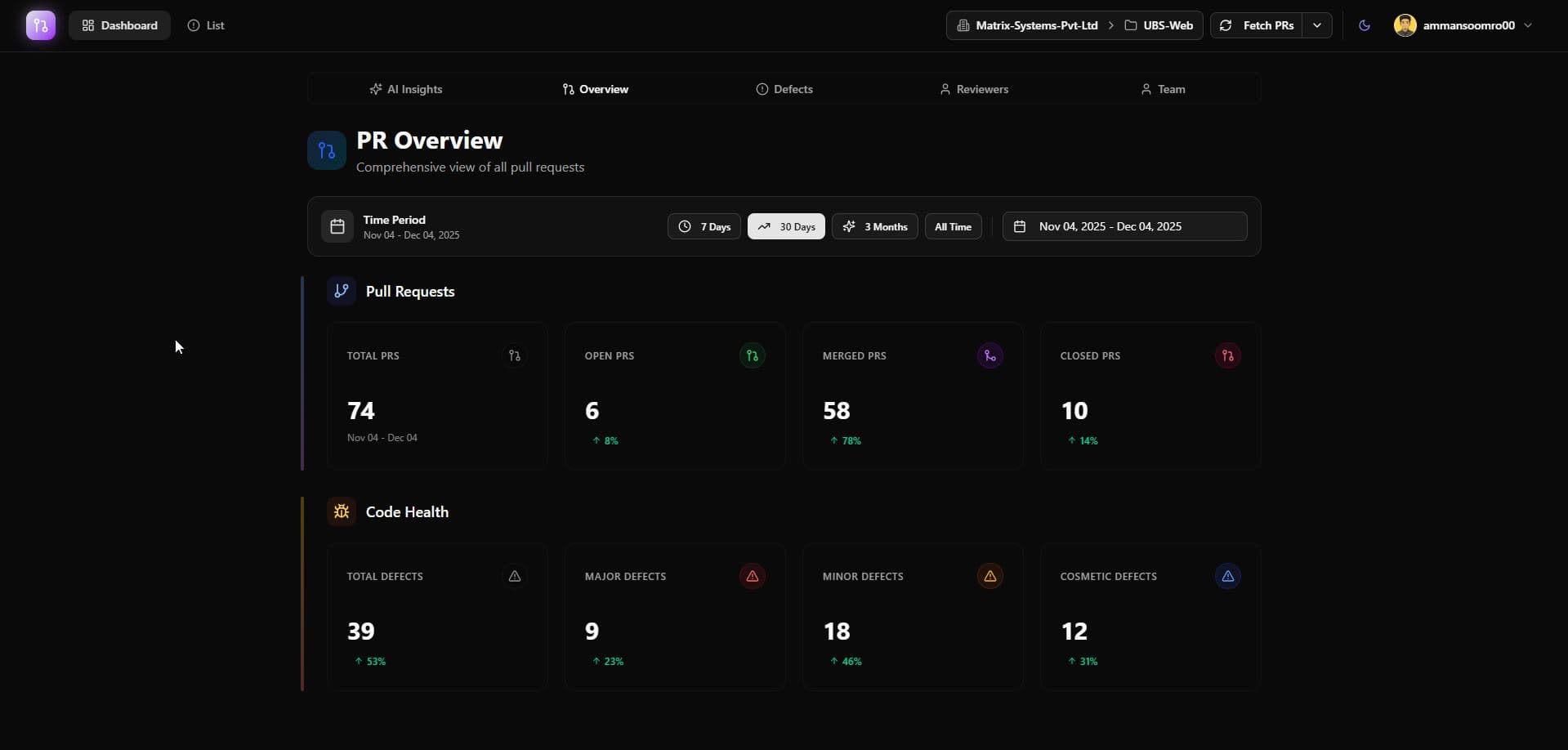The image size is (1568, 750).
Task: Switch to the Defects tab
Action: pyautogui.click(x=784, y=89)
